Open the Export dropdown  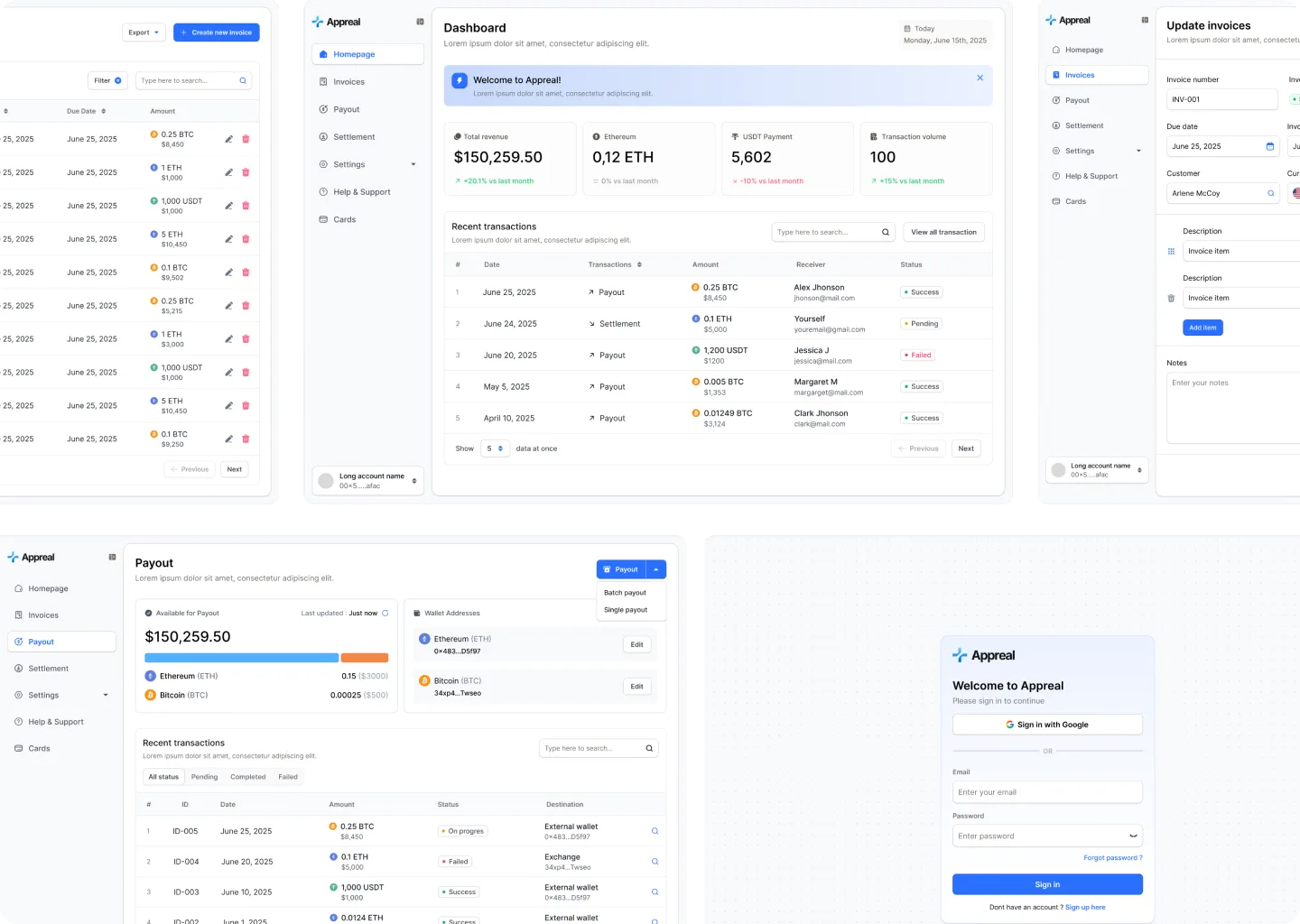coord(144,32)
